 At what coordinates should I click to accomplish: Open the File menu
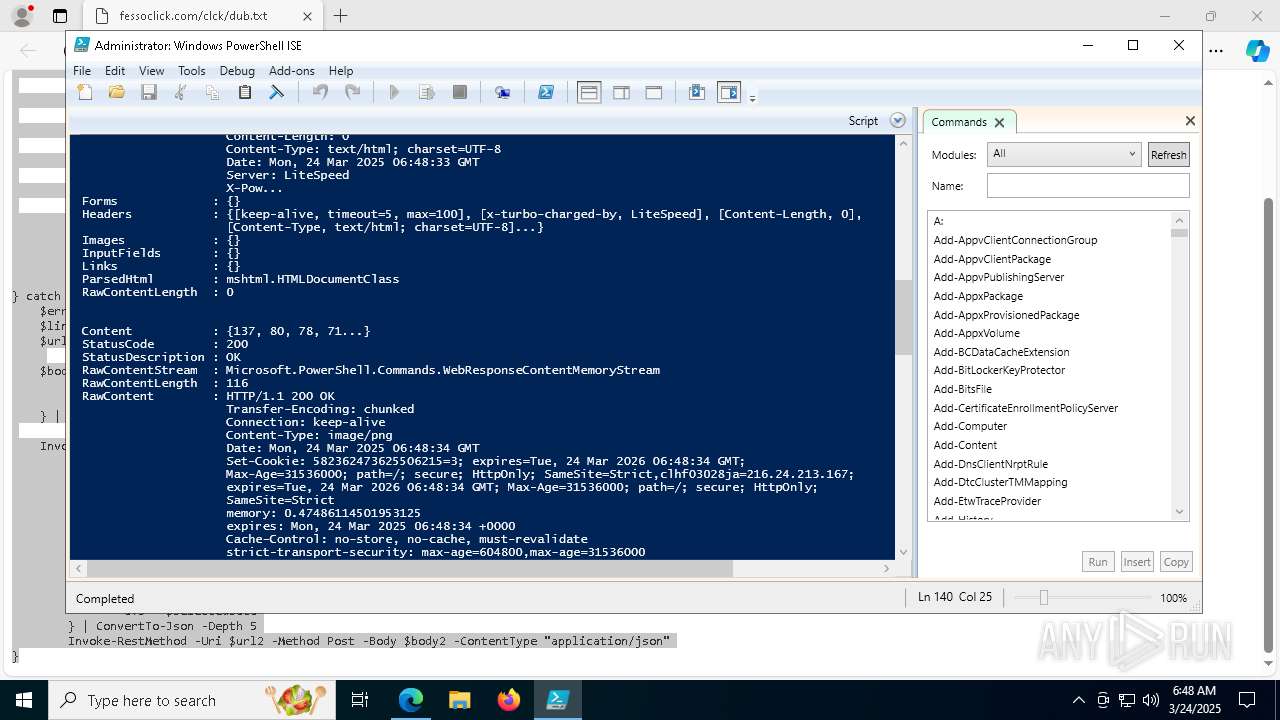[82, 71]
